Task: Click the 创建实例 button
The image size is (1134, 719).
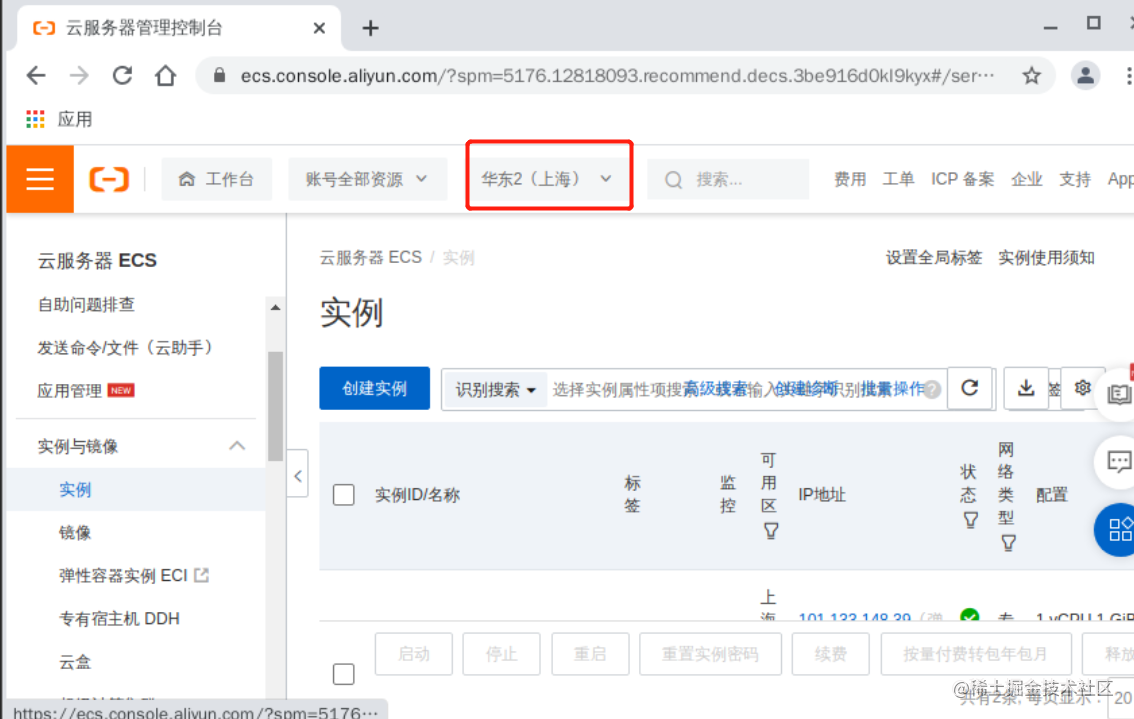Action: tap(375, 388)
